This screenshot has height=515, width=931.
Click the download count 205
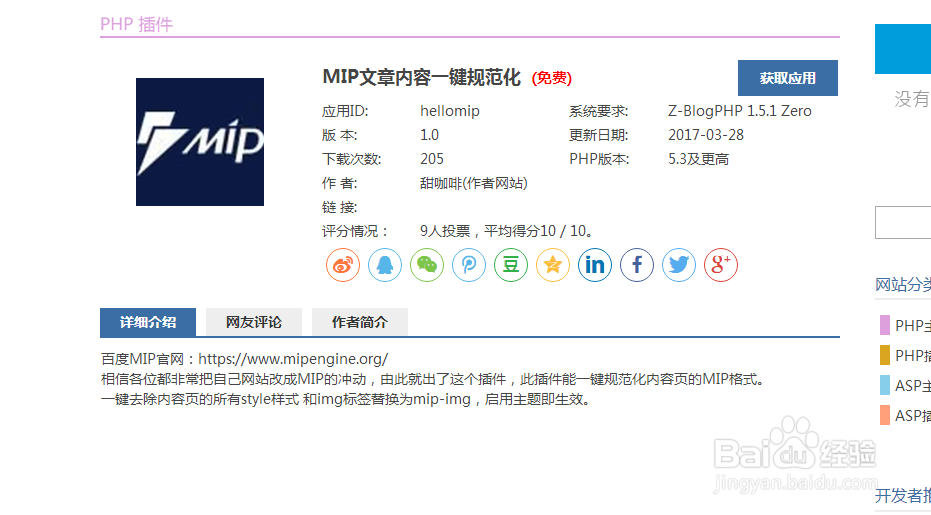click(x=432, y=159)
